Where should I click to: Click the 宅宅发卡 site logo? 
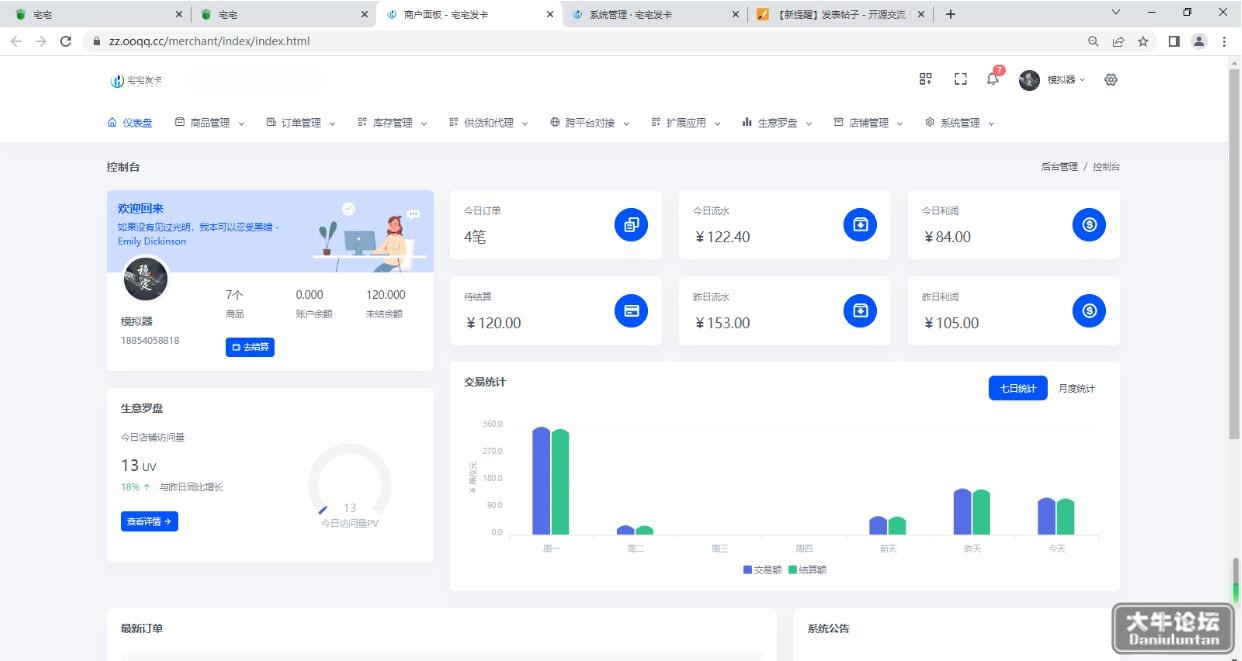coord(136,80)
